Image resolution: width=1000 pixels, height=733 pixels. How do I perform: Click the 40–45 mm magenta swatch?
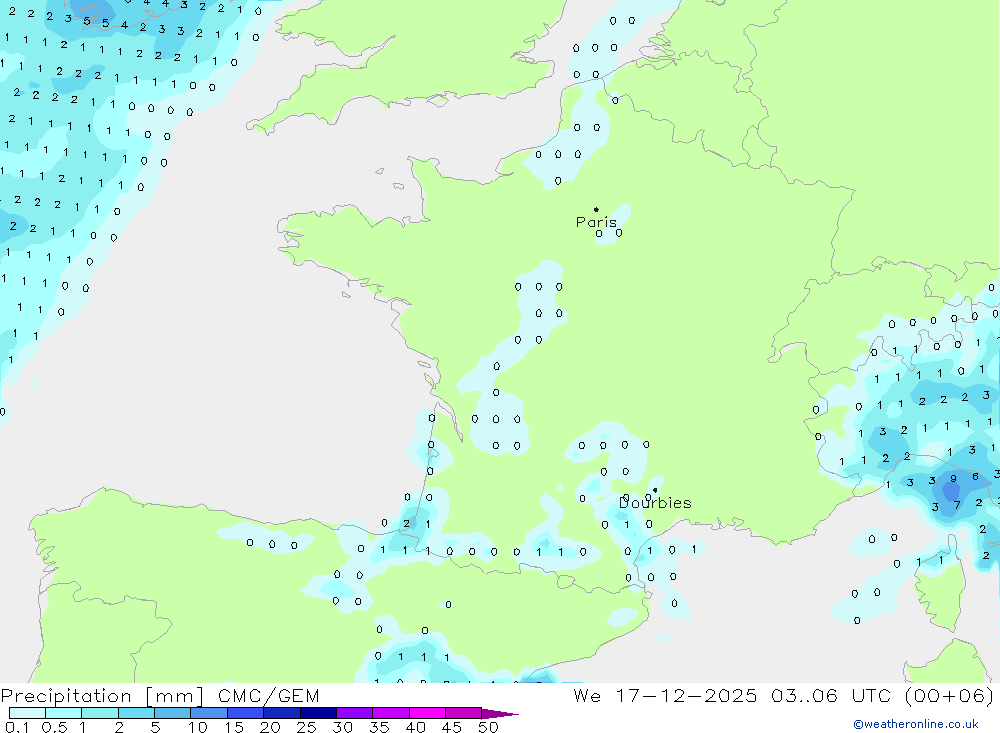427,713
